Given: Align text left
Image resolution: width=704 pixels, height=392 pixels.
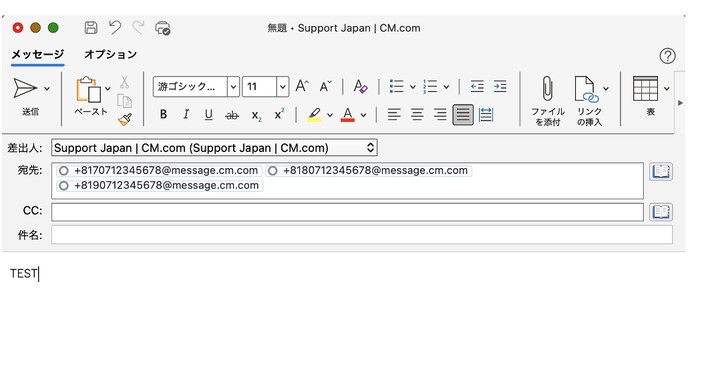Looking at the screenshot, I should (394, 115).
